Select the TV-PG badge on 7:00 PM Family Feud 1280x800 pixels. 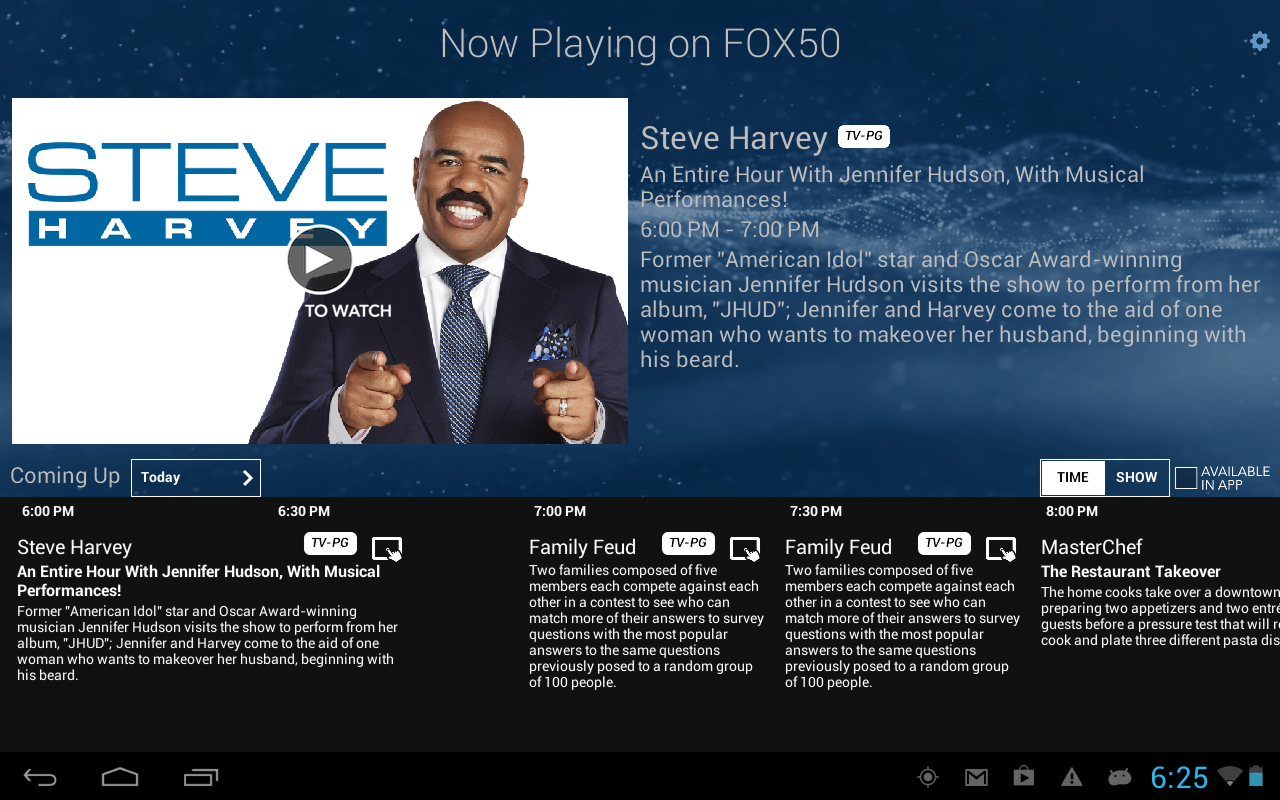pos(688,543)
